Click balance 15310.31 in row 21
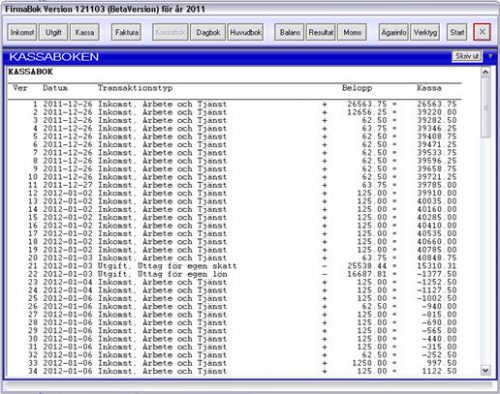 coord(437,266)
